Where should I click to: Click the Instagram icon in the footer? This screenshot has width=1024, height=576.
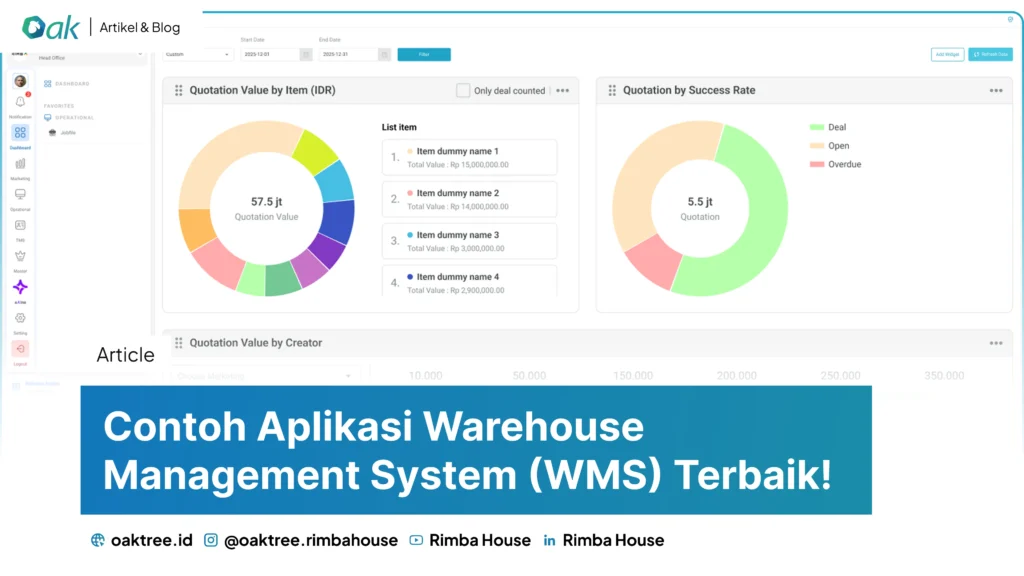pyautogui.click(x=210, y=540)
